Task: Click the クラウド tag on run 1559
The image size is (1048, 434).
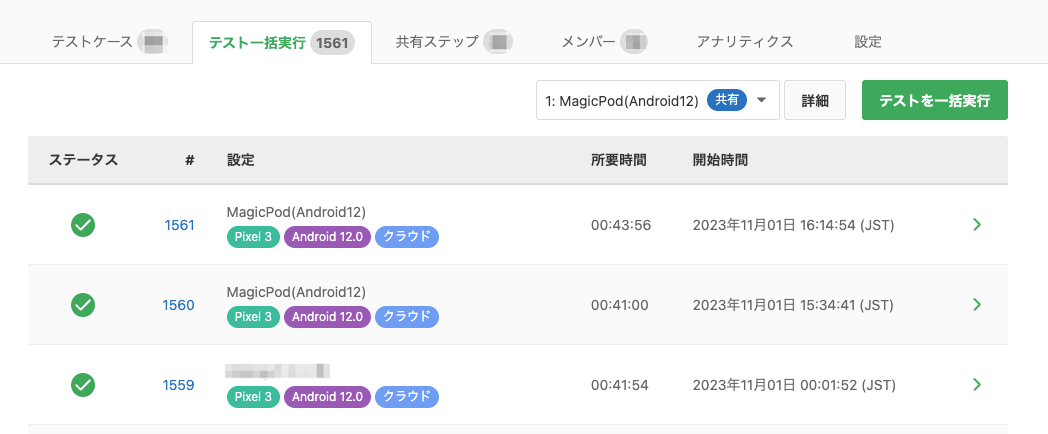Action: (407, 397)
